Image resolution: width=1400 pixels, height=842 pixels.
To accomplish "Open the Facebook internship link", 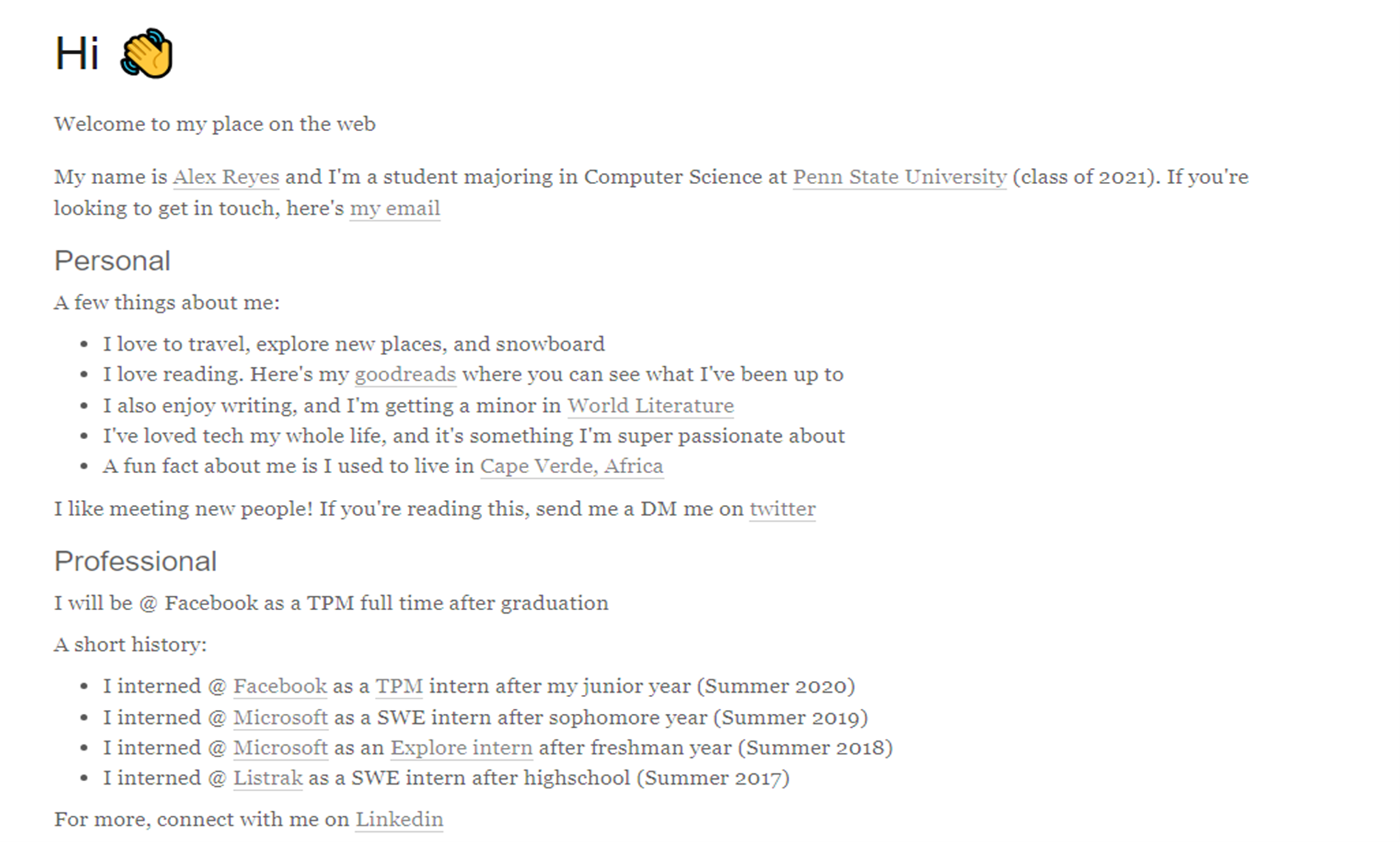I will click(x=280, y=686).
